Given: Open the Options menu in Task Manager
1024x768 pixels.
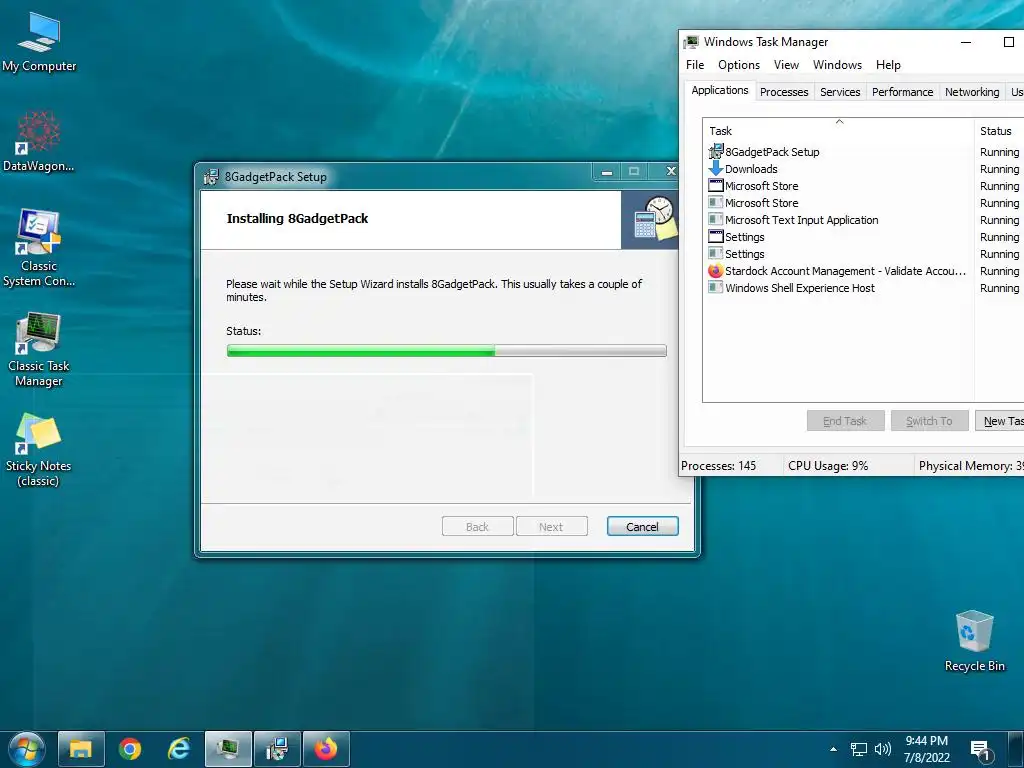Looking at the screenshot, I should coord(739,65).
